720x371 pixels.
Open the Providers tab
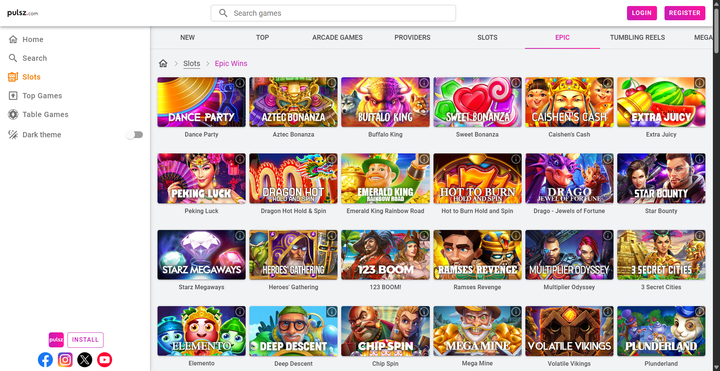(x=412, y=38)
